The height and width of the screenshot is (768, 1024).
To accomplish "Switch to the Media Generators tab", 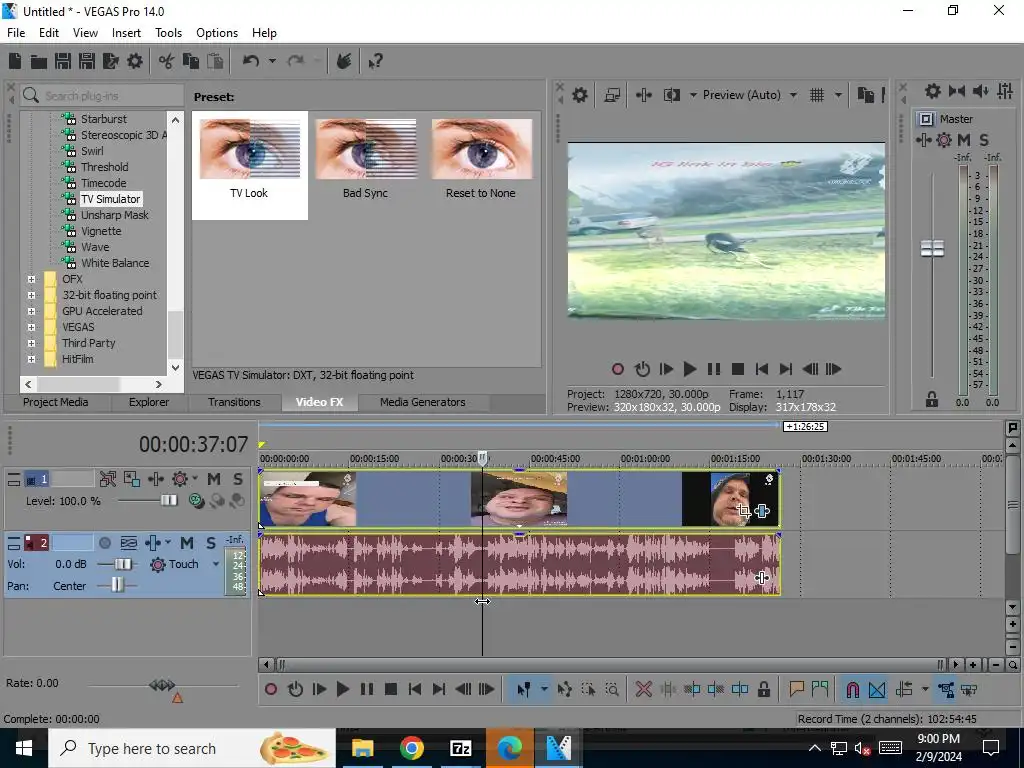I will pyautogui.click(x=423, y=402).
